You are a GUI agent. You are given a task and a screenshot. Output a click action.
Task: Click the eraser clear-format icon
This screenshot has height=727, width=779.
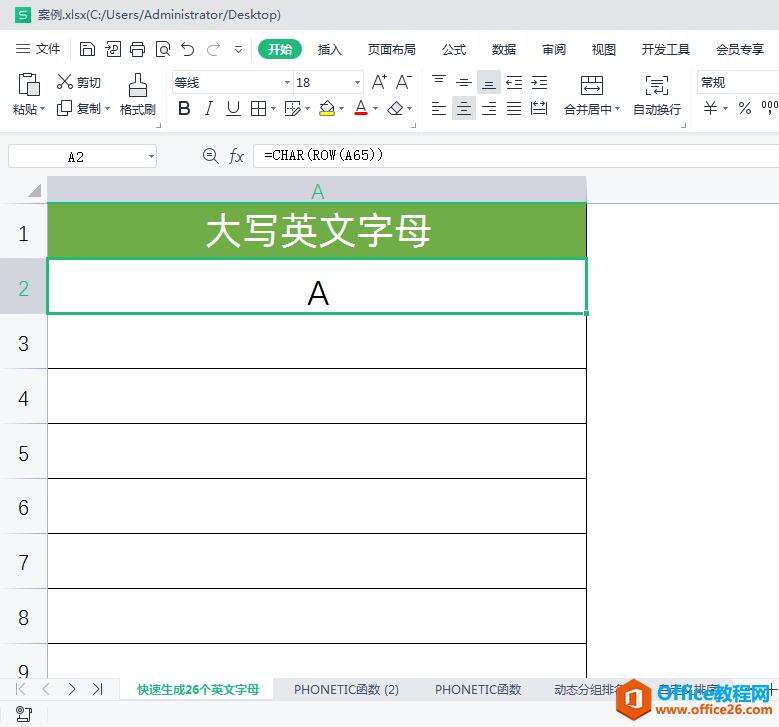click(395, 108)
